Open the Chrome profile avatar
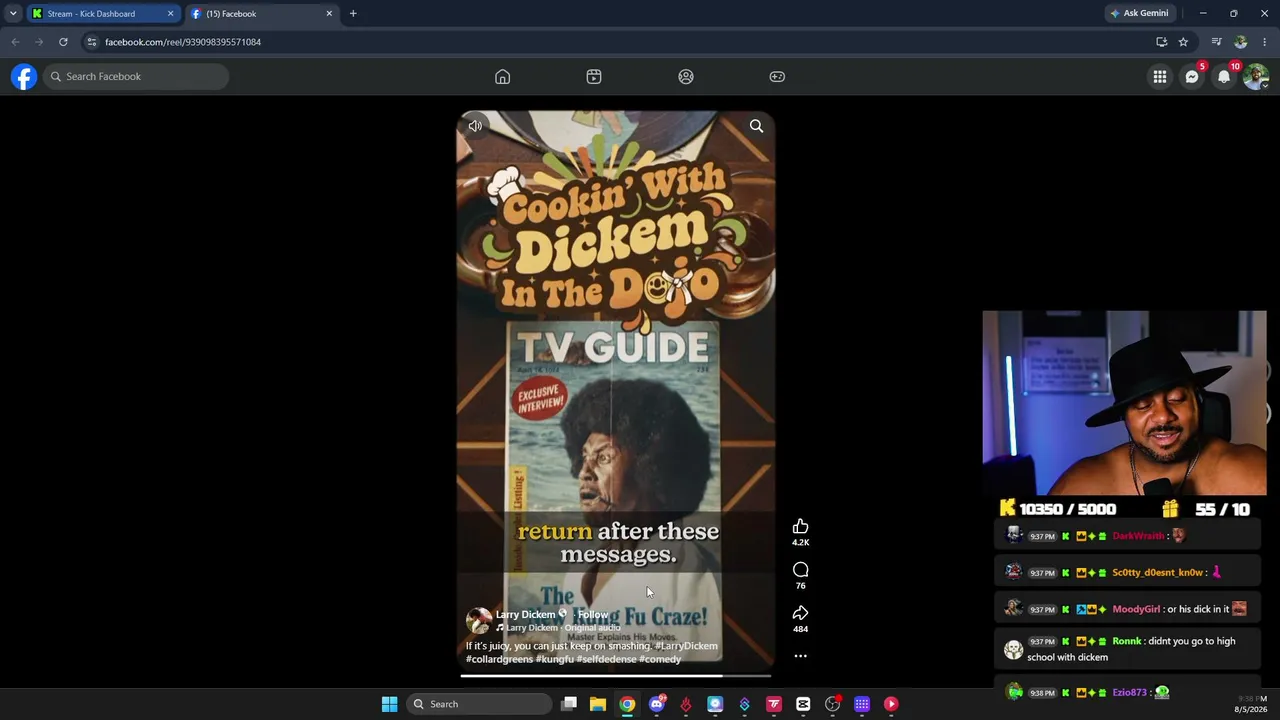 point(1241,42)
